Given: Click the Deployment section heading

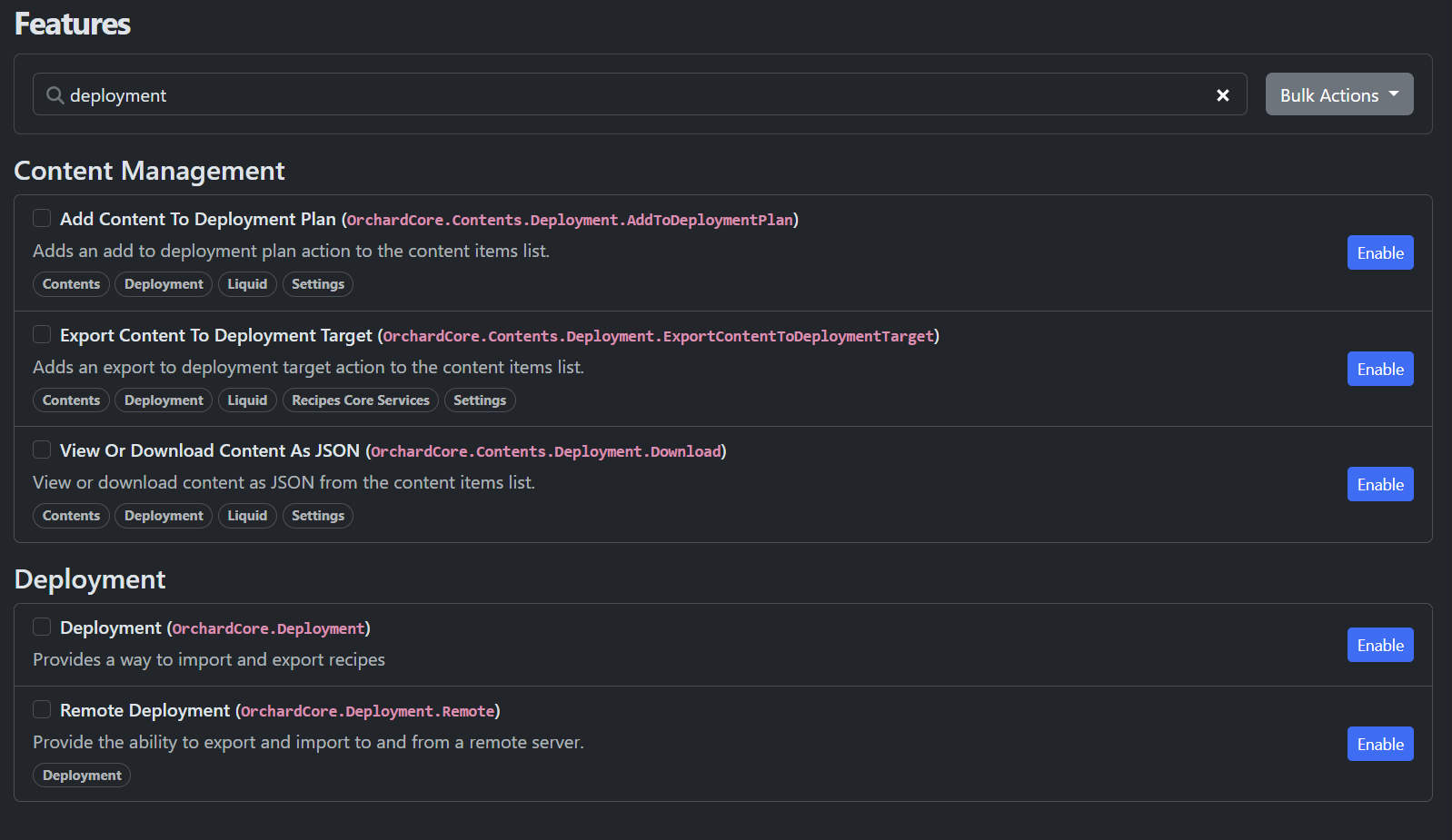Looking at the screenshot, I should (x=90, y=579).
